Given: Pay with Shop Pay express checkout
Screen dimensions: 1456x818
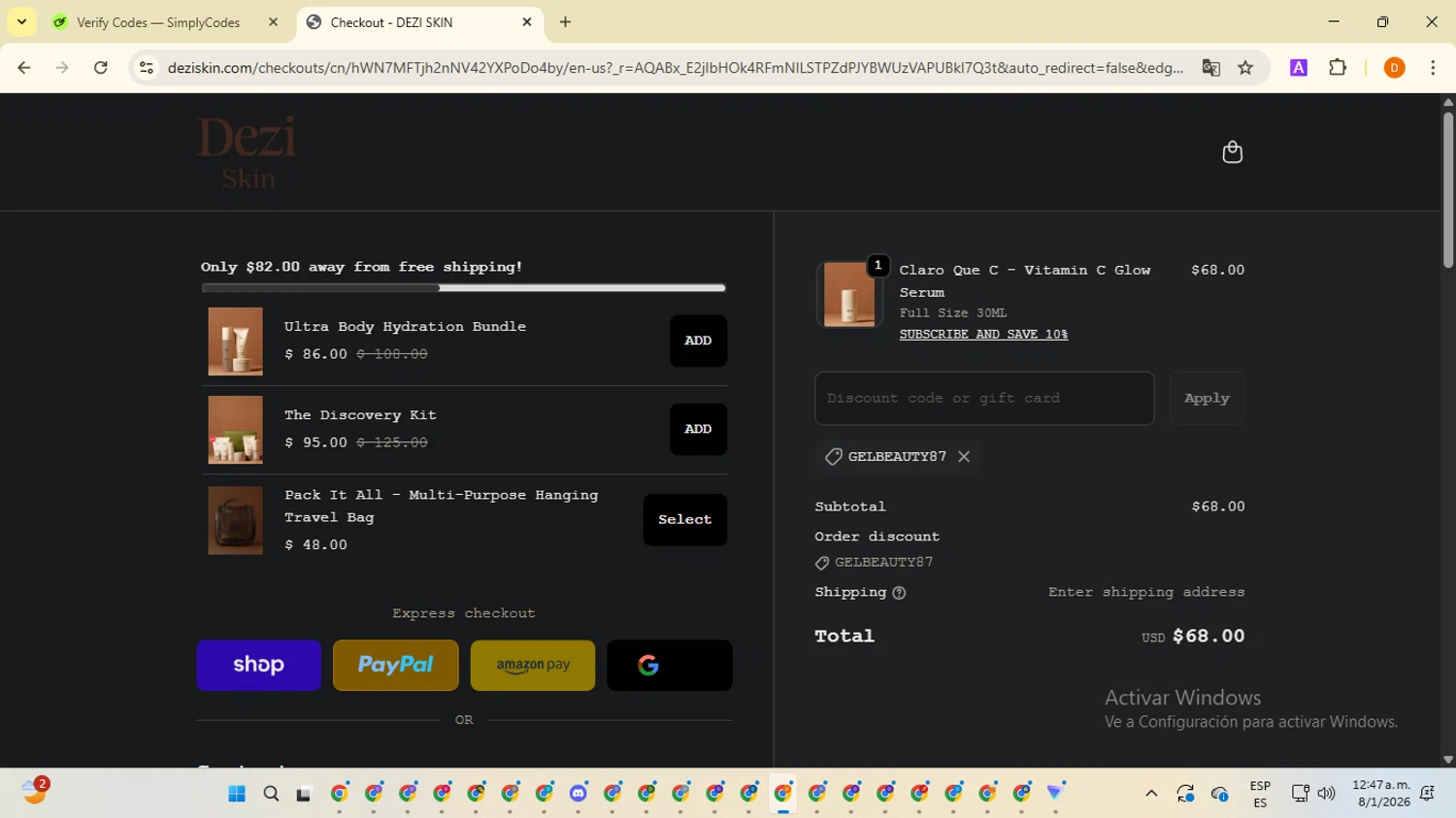Looking at the screenshot, I should coord(259,665).
